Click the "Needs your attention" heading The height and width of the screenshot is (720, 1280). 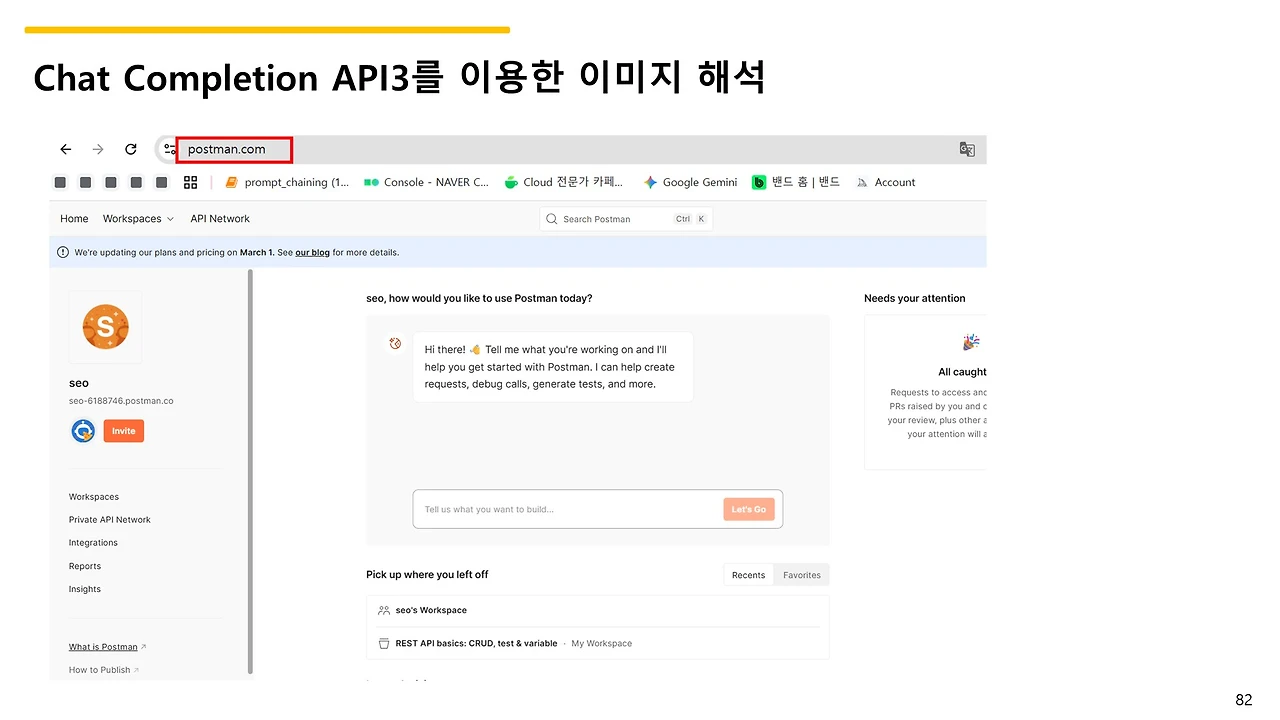[915, 298]
